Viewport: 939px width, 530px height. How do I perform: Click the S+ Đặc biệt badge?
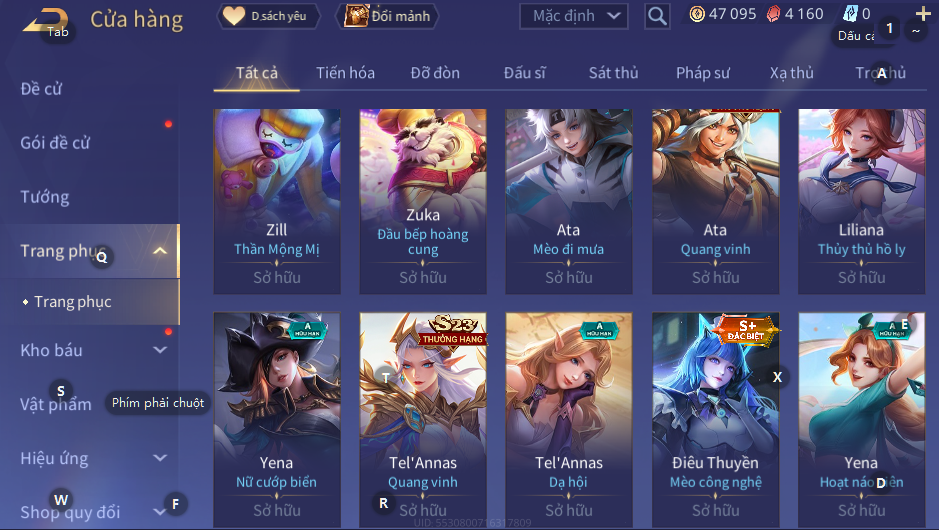point(746,329)
